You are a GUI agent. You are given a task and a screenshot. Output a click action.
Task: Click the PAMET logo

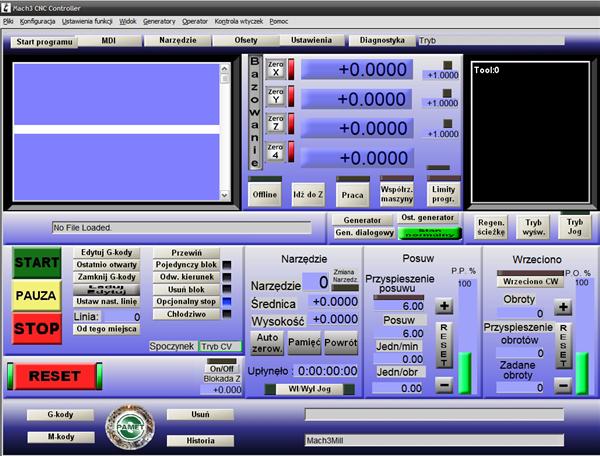pyautogui.click(x=130, y=427)
